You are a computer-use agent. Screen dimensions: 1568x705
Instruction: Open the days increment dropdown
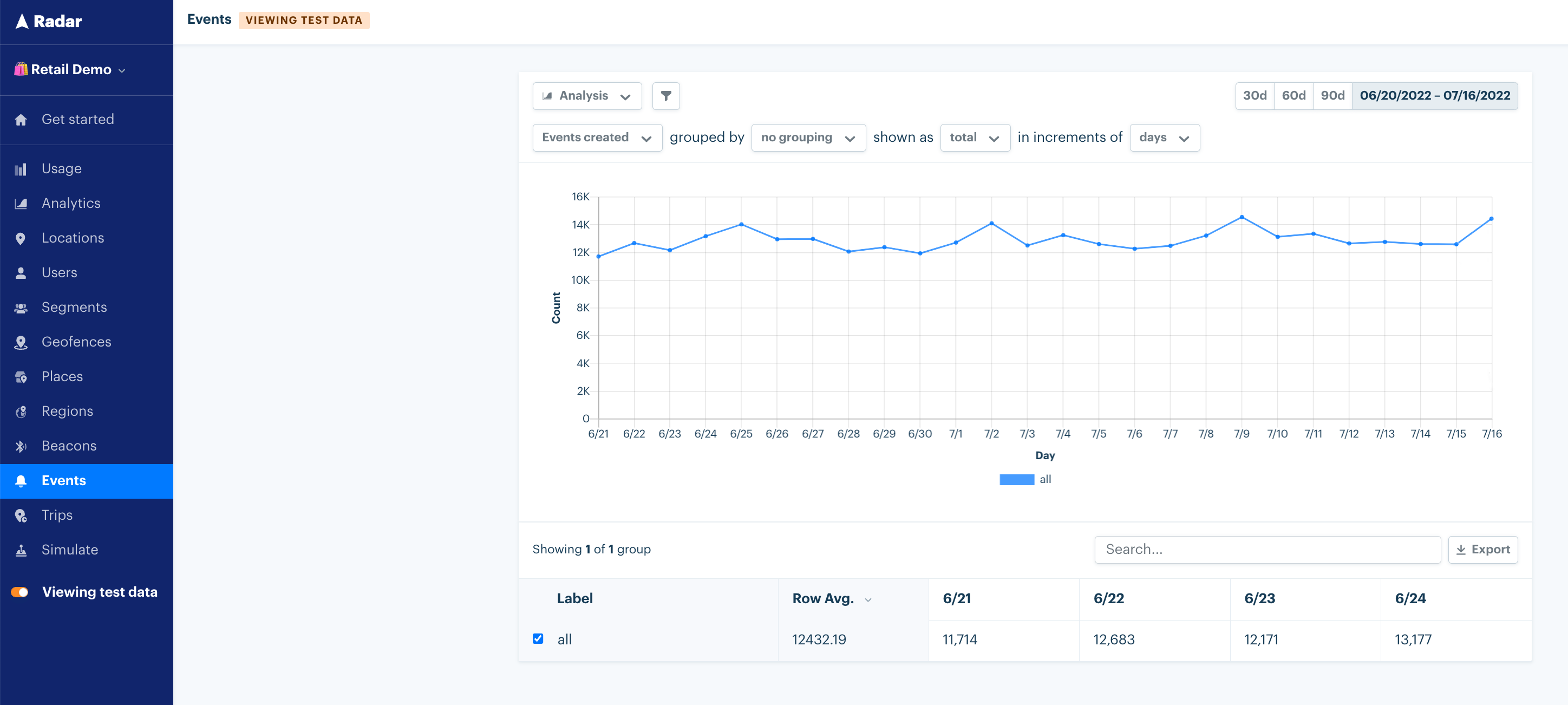coord(1164,138)
